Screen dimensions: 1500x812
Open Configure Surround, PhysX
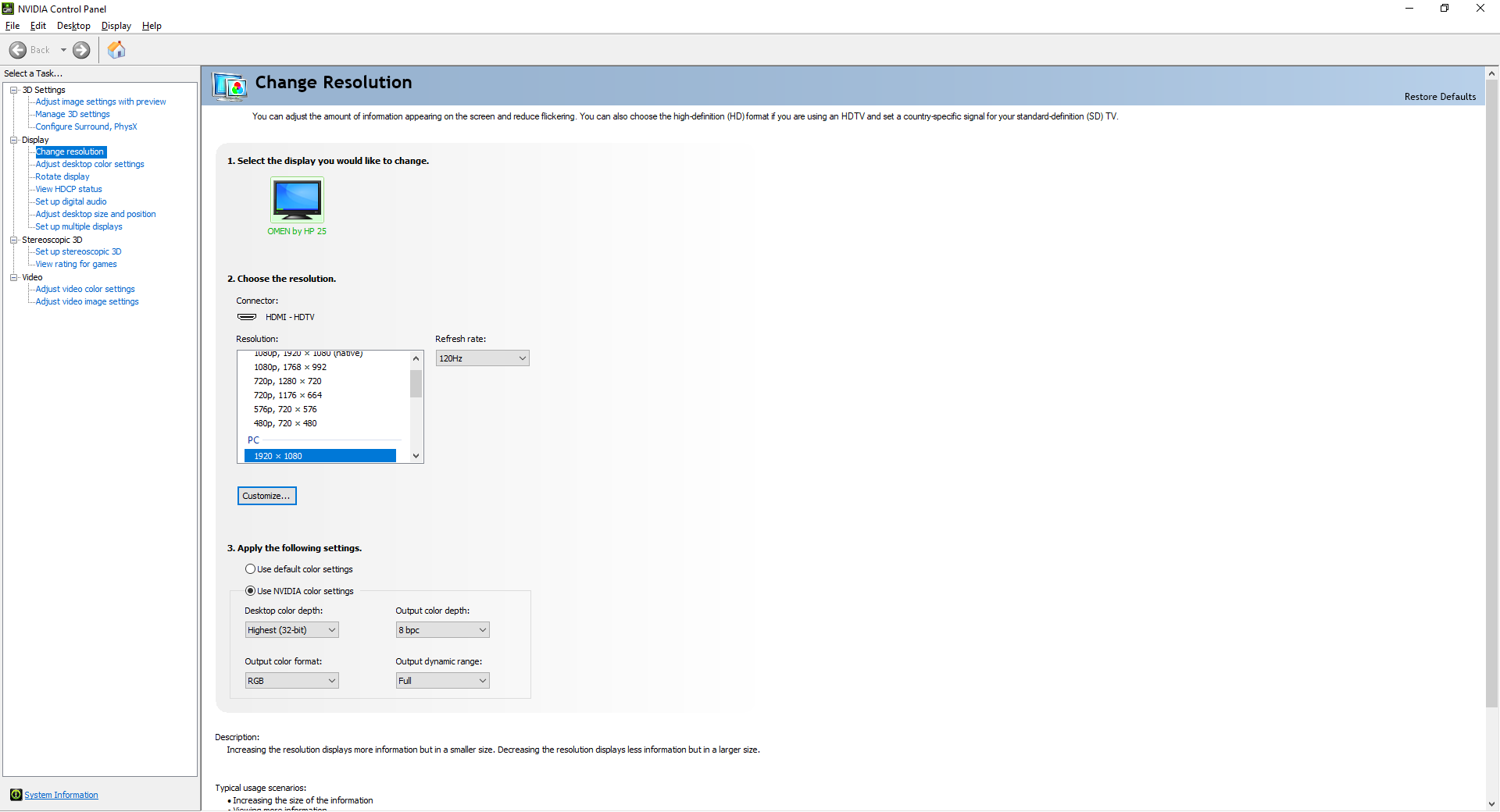pos(86,126)
